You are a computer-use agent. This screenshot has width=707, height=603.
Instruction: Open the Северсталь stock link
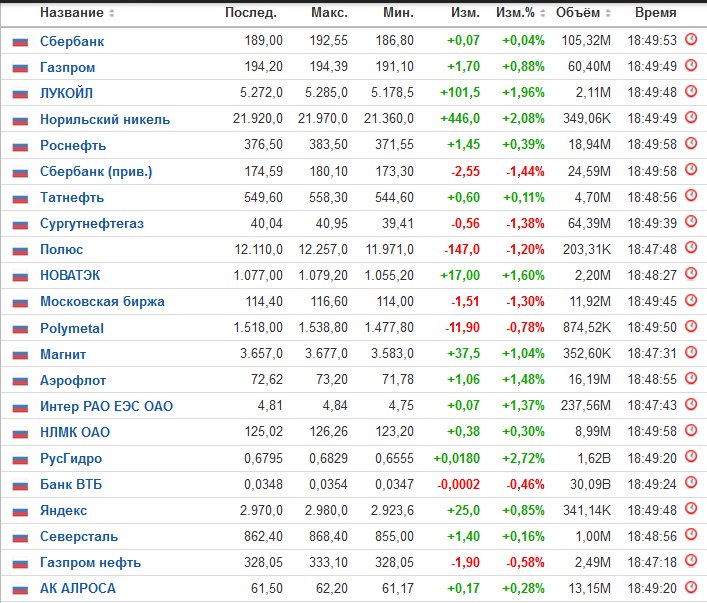click(79, 537)
